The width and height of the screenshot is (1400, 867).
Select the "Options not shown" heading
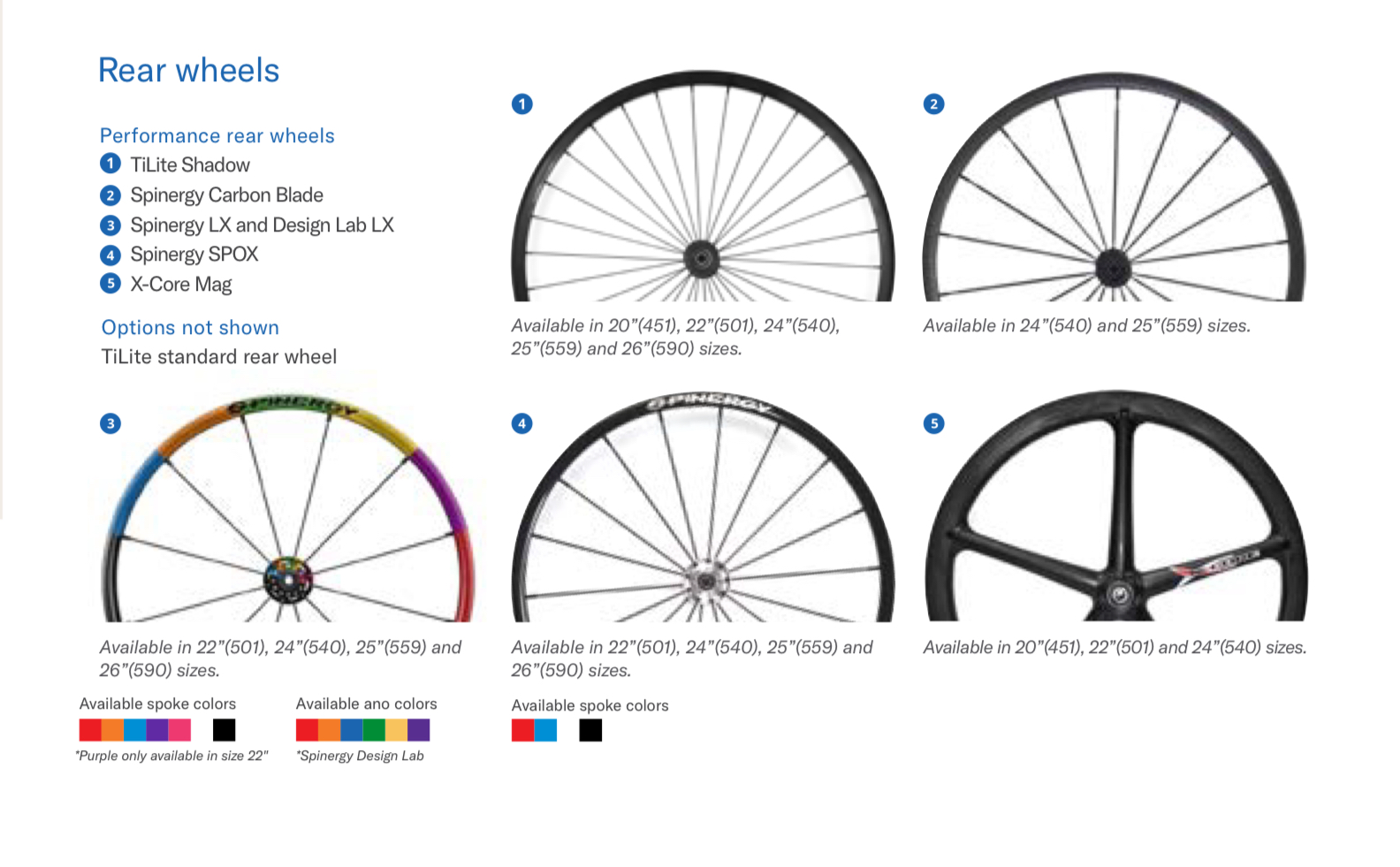(x=190, y=328)
